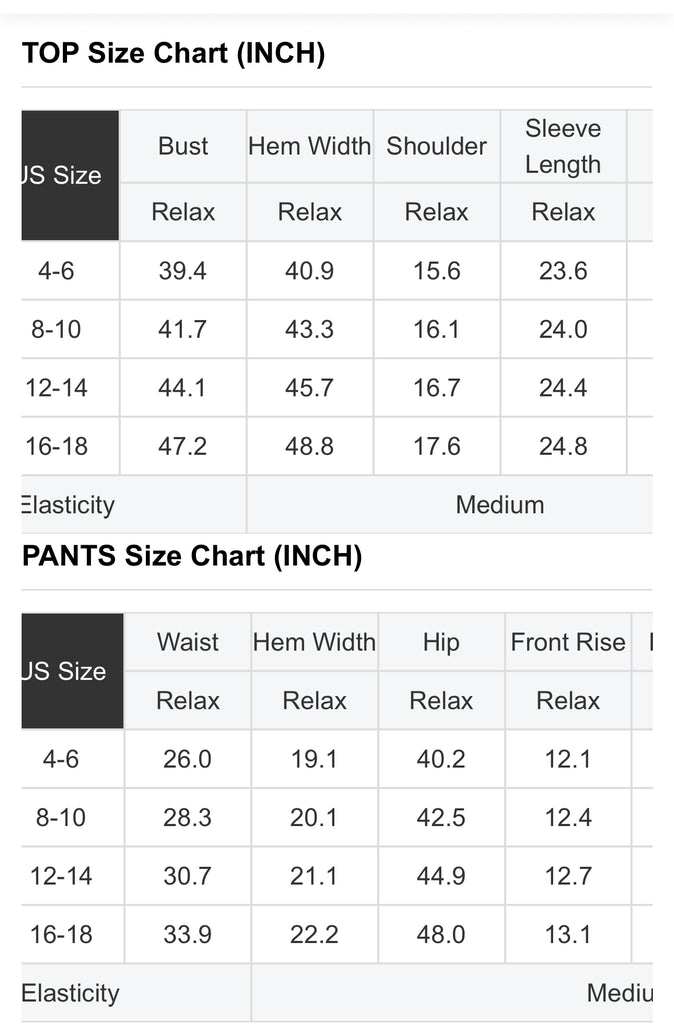
Task: Click the 45.7 hem width value
Action: coord(309,388)
